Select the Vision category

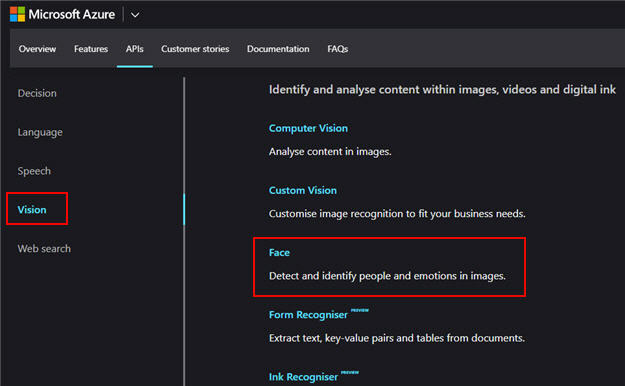32,210
